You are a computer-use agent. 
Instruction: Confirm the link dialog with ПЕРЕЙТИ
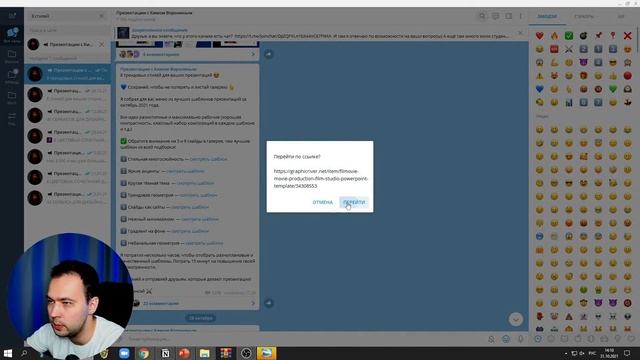click(354, 202)
